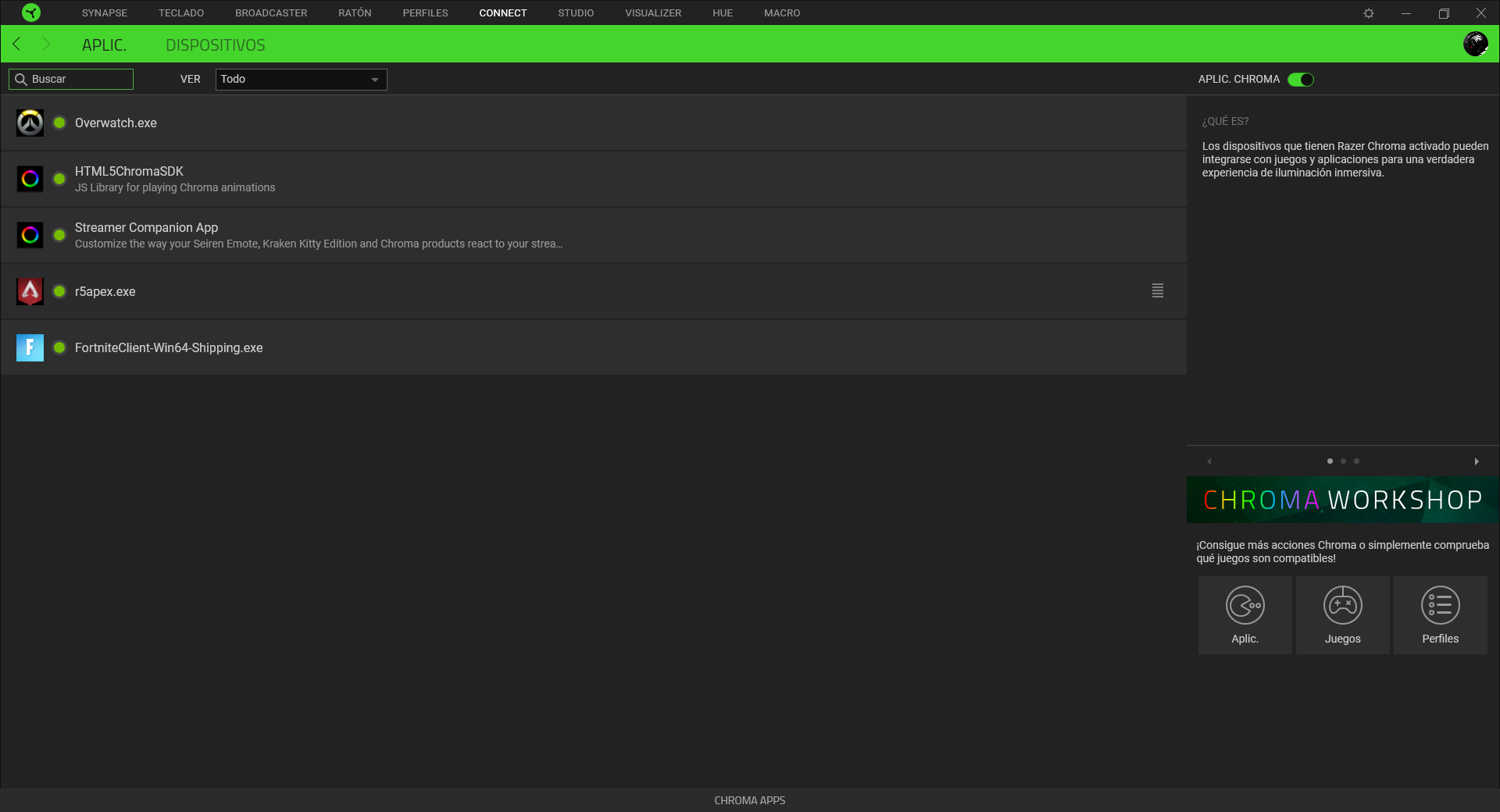Viewport: 1500px width, 812px height.
Task: Toggle Streamer Companion App status dot
Action: [x=59, y=235]
